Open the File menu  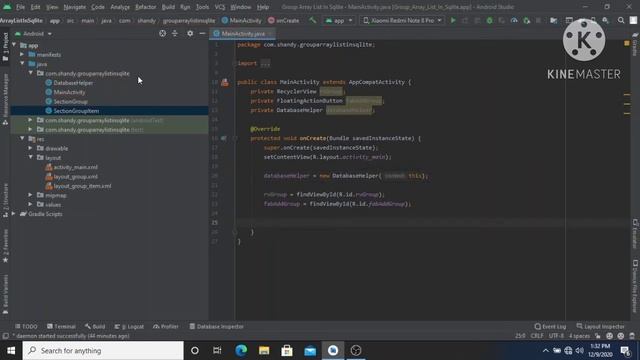20,7
